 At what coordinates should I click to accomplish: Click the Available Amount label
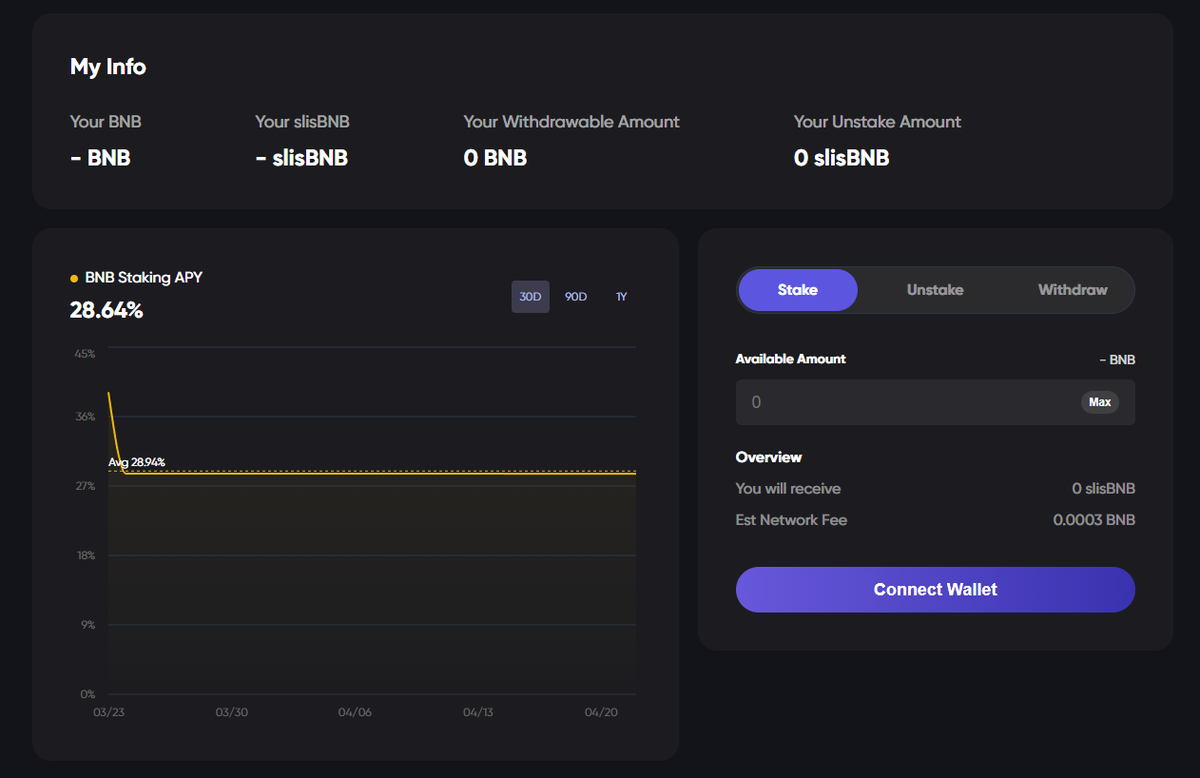[x=790, y=359]
